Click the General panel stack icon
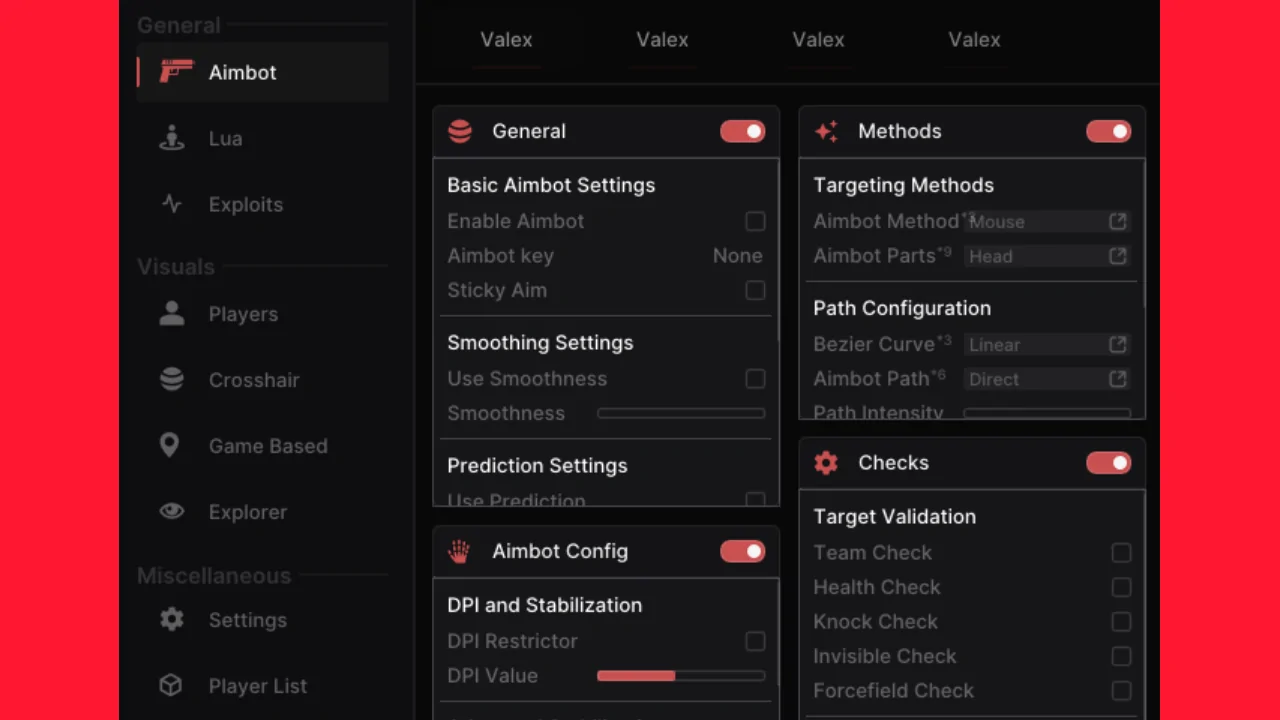 tap(460, 131)
